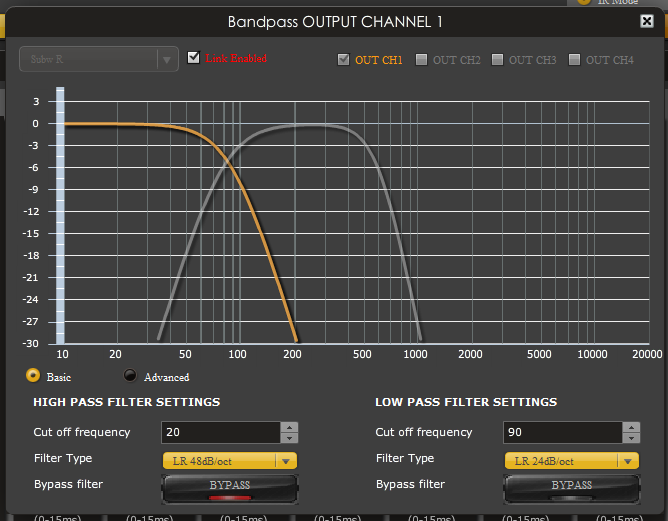Select the Basic mode radio button
The height and width of the screenshot is (521, 668).
33,376
